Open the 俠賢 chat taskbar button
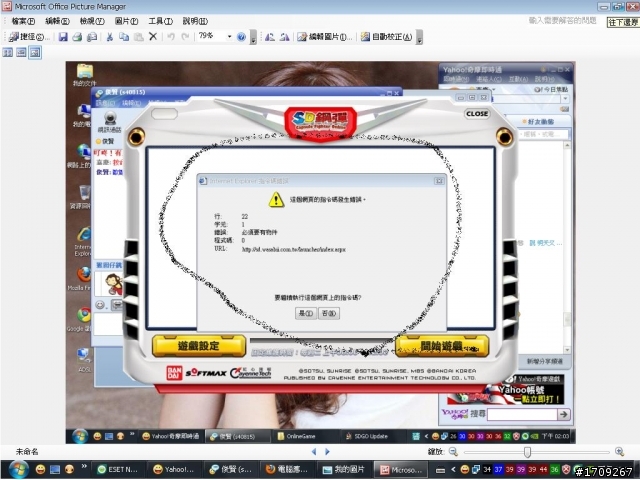 229,470
